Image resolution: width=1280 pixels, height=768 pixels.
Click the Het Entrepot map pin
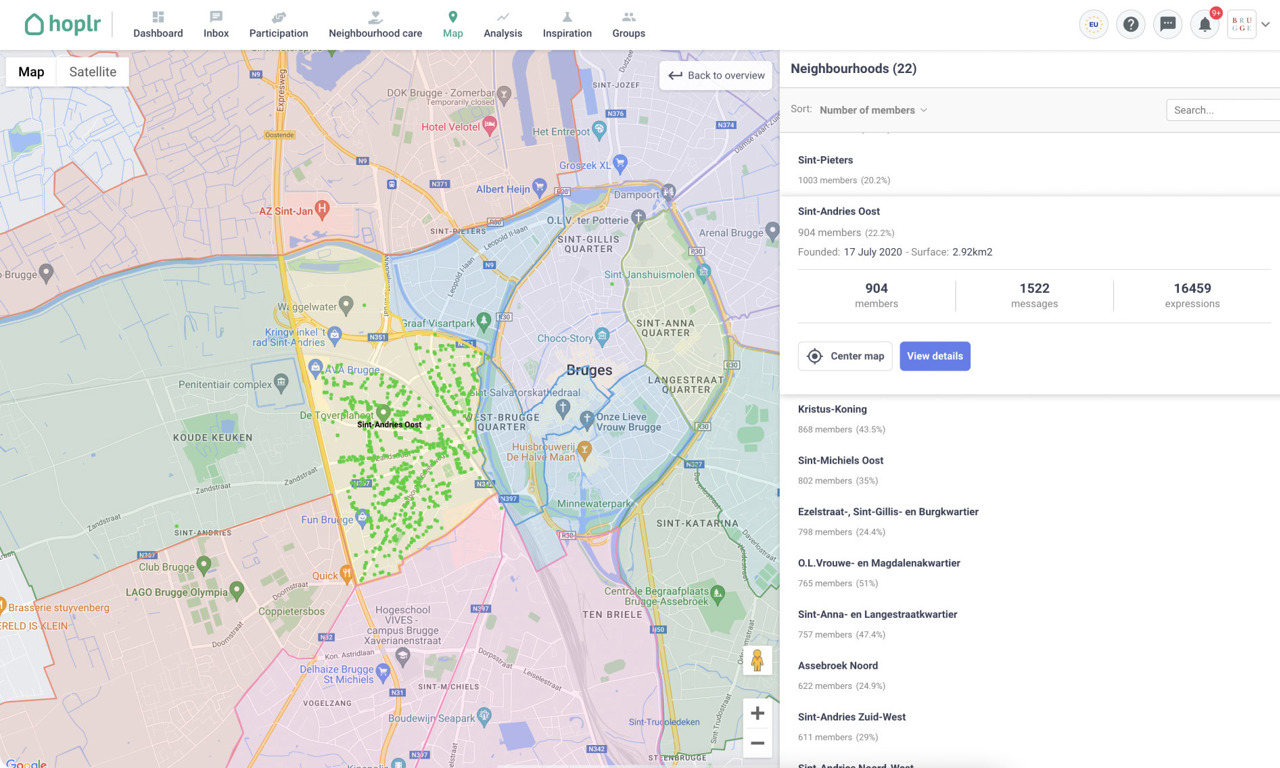[x=599, y=129]
